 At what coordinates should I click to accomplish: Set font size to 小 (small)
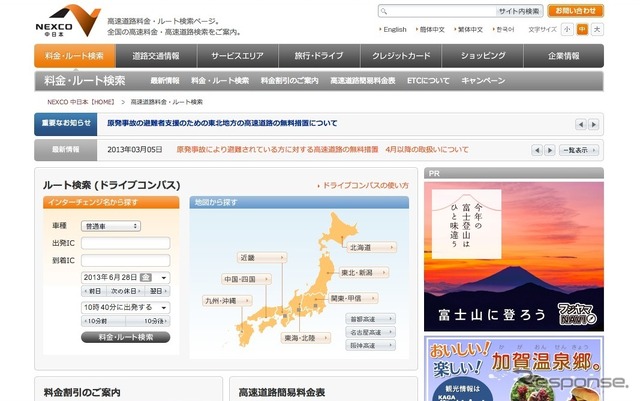(x=567, y=29)
